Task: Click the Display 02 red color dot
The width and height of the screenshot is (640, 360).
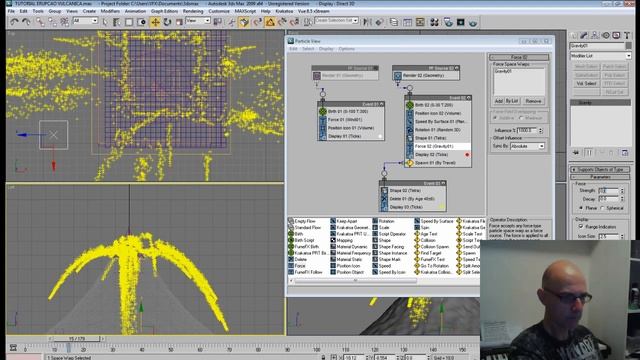Action: [467, 155]
